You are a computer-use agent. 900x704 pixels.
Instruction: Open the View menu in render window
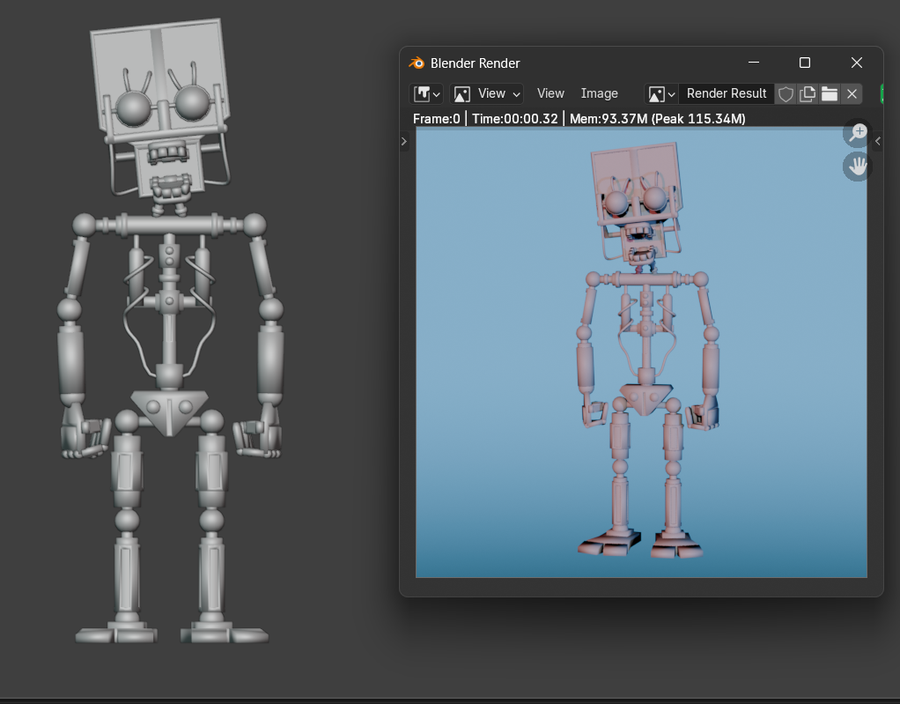tap(550, 94)
